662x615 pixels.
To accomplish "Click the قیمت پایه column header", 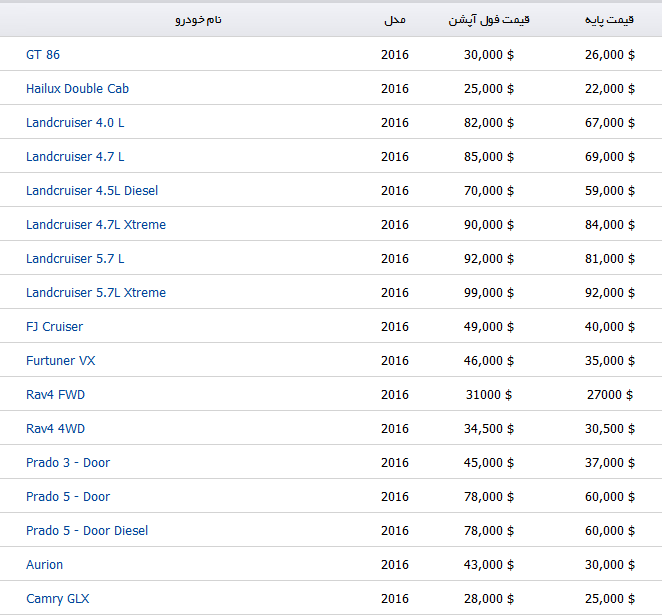I will pos(609,20).
